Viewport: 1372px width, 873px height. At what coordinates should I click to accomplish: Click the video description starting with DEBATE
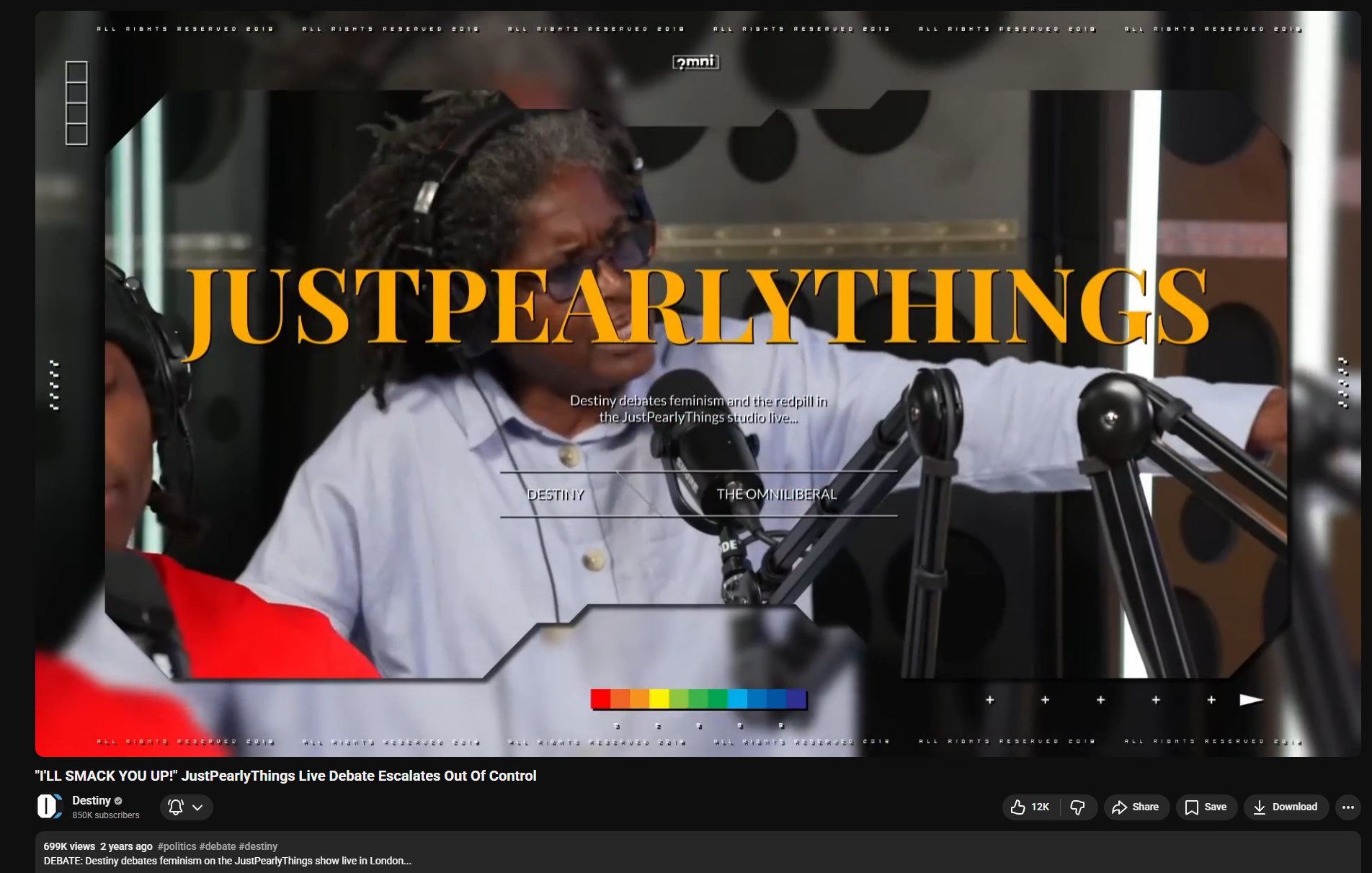point(227,861)
